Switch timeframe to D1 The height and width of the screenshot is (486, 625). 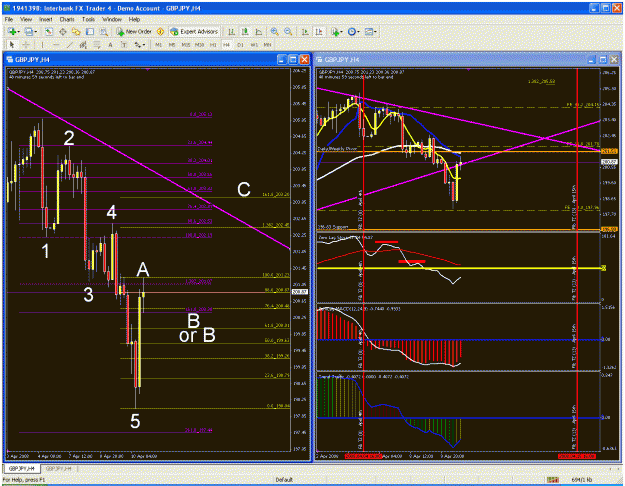[x=240, y=45]
